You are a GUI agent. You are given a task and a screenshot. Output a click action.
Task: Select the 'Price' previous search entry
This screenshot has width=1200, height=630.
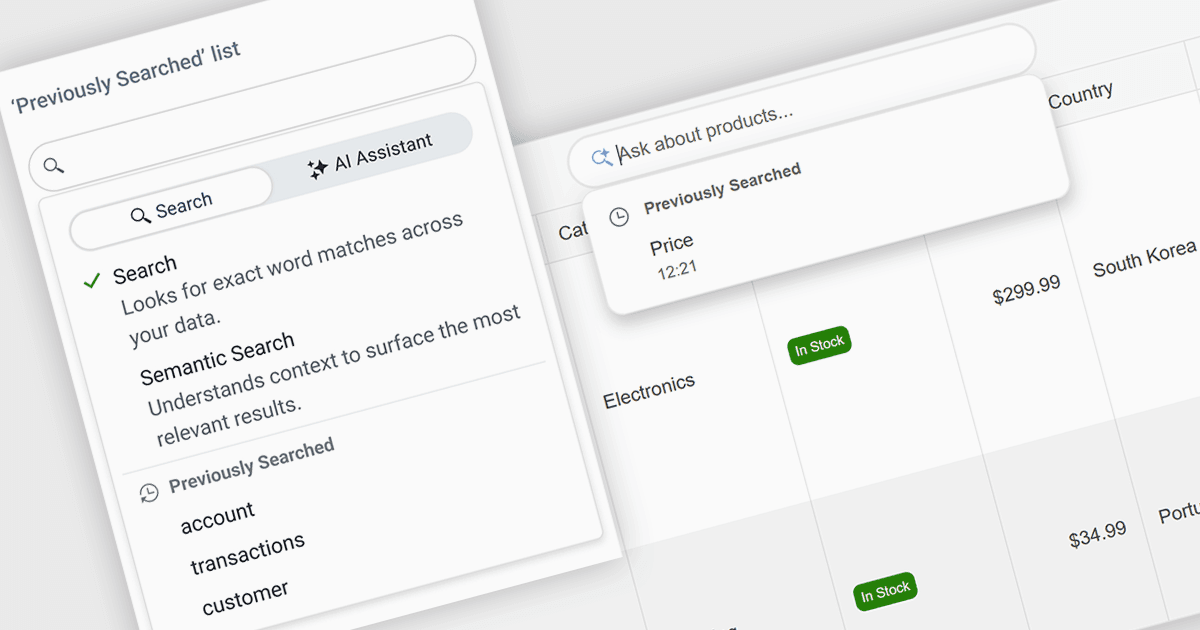click(671, 243)
